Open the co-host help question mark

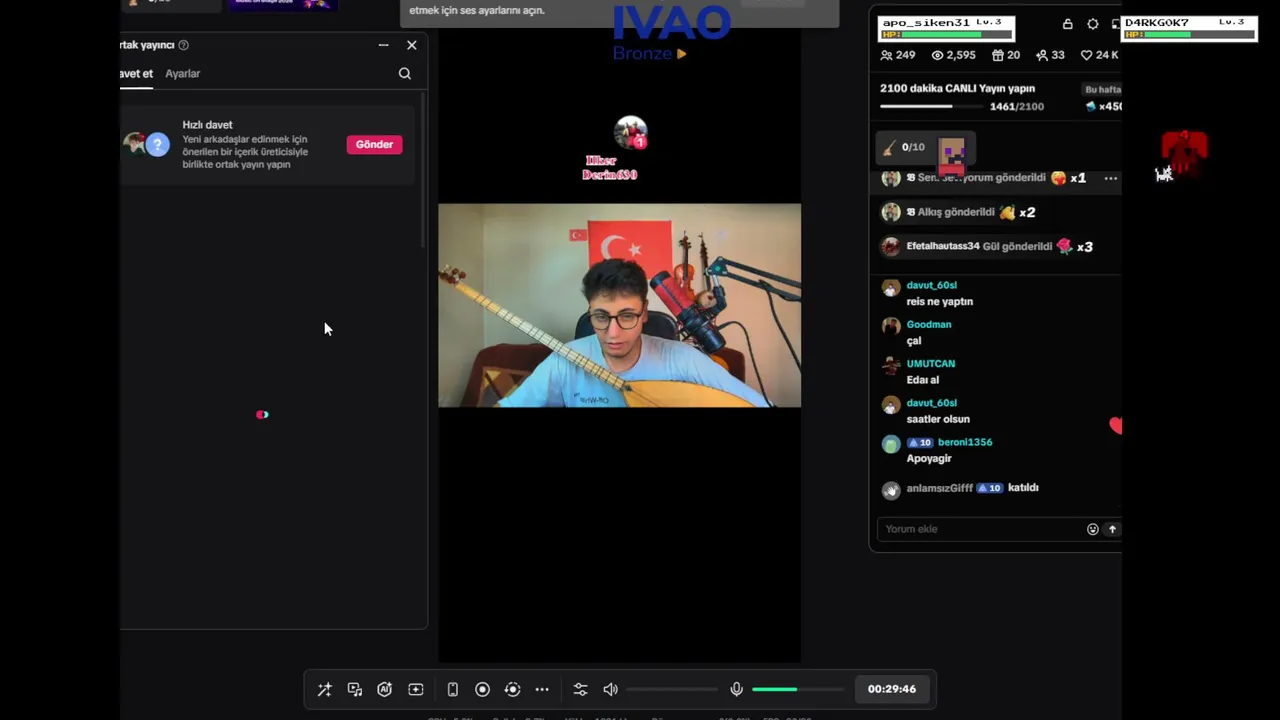pos(183,45)
